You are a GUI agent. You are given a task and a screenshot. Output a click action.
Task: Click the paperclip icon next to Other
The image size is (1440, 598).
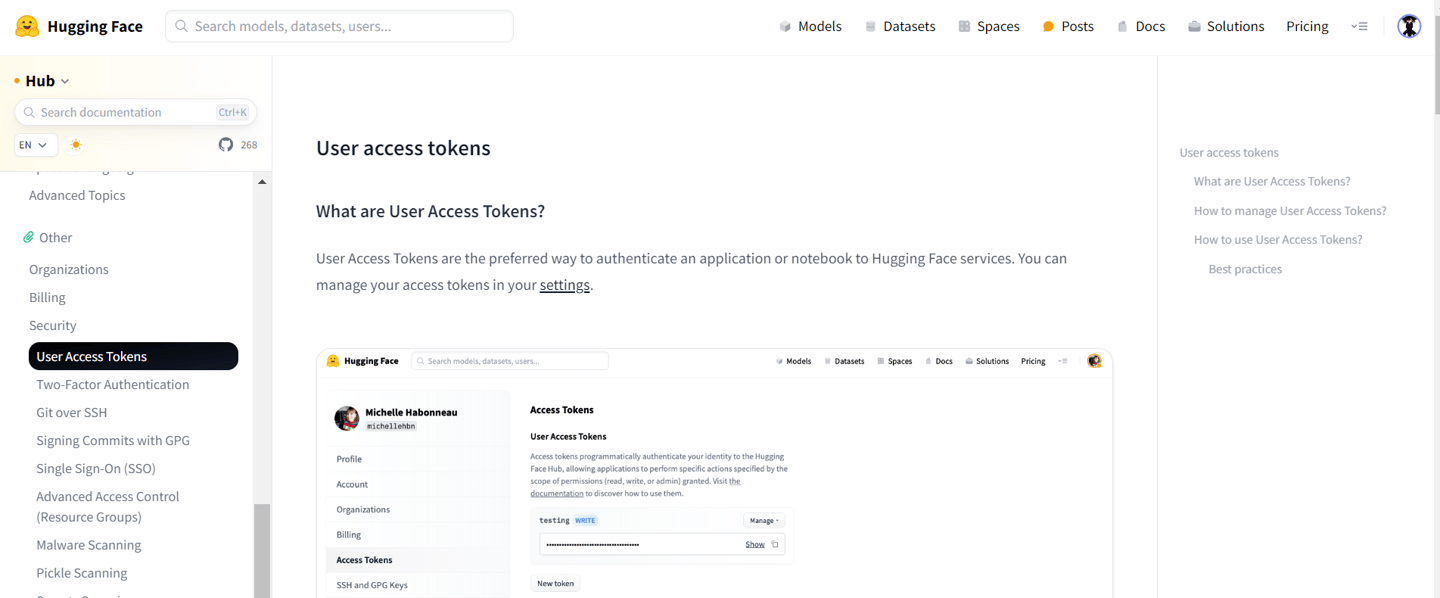tap(28, 237)
